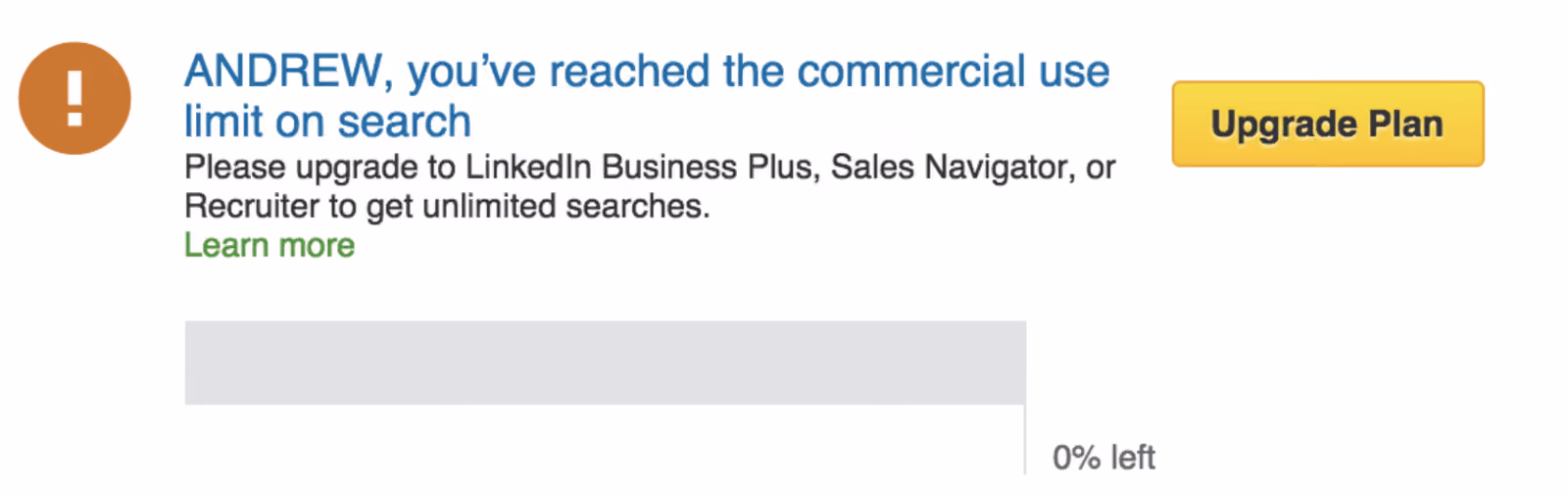
Task: Click the right end of the gray usage bar
Action: tap(1018, 363)
